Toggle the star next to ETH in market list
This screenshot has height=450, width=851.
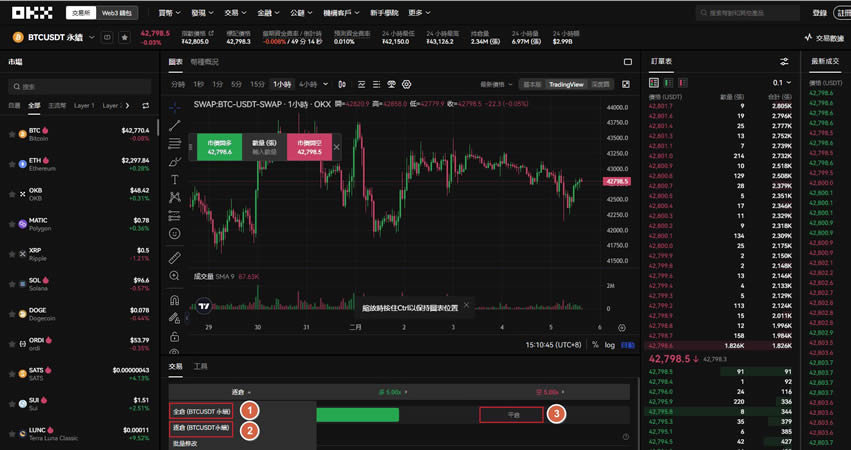12,160
